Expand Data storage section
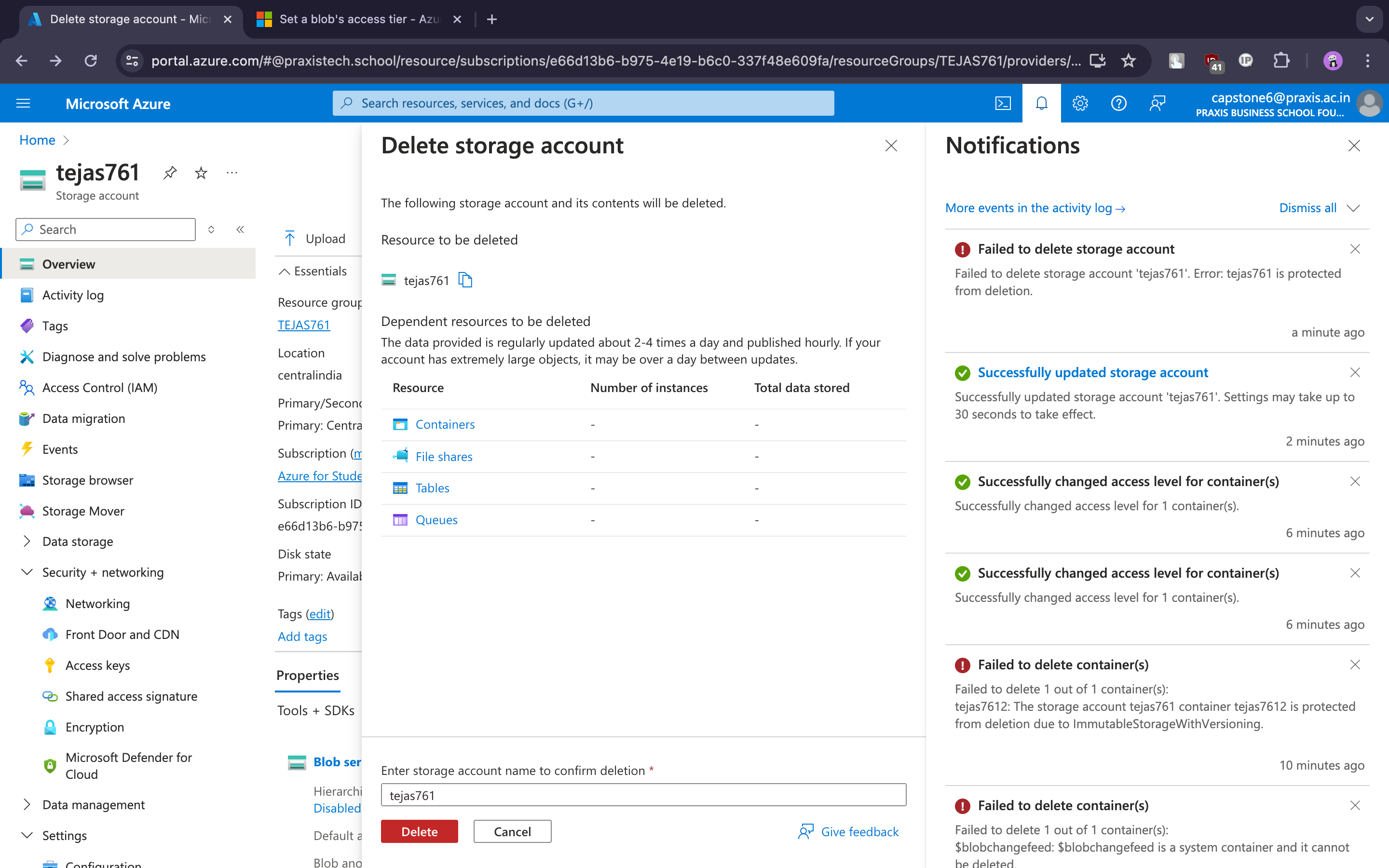1389x868 pixels. pos(27,542)
